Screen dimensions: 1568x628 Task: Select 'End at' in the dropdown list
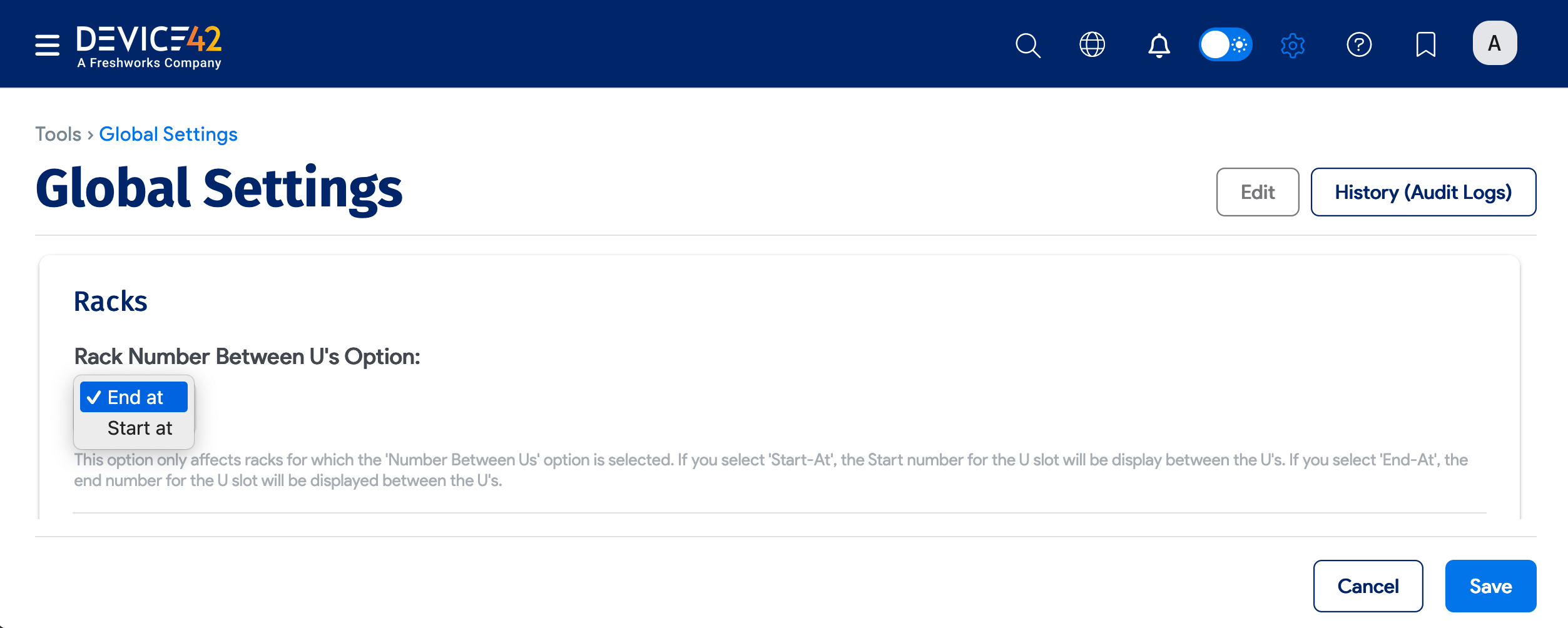click(x=135, y=397)
